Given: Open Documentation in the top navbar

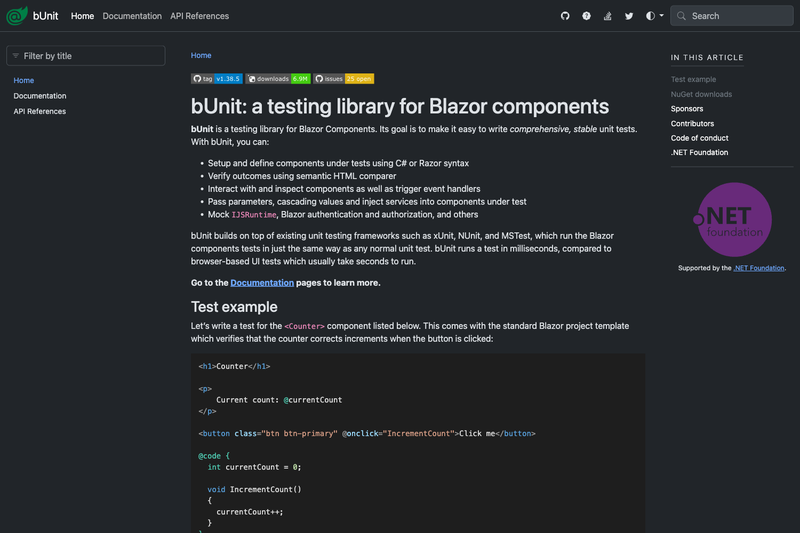Looking at the screenshot, I should click(132, 16).
